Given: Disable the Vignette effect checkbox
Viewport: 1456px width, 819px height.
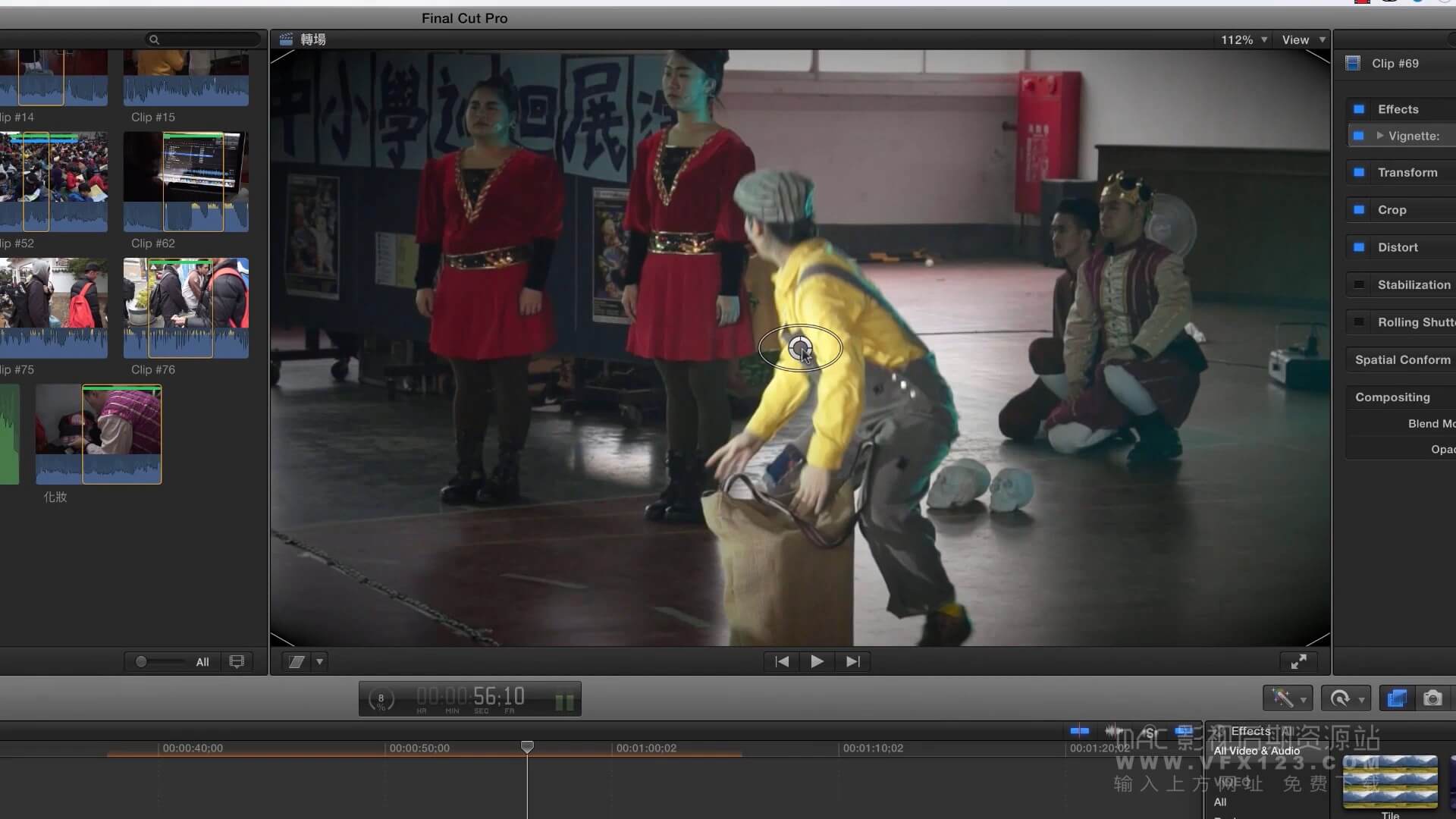Looking at the screenshot, I should pyautogui.click(x=1359, y=136).
